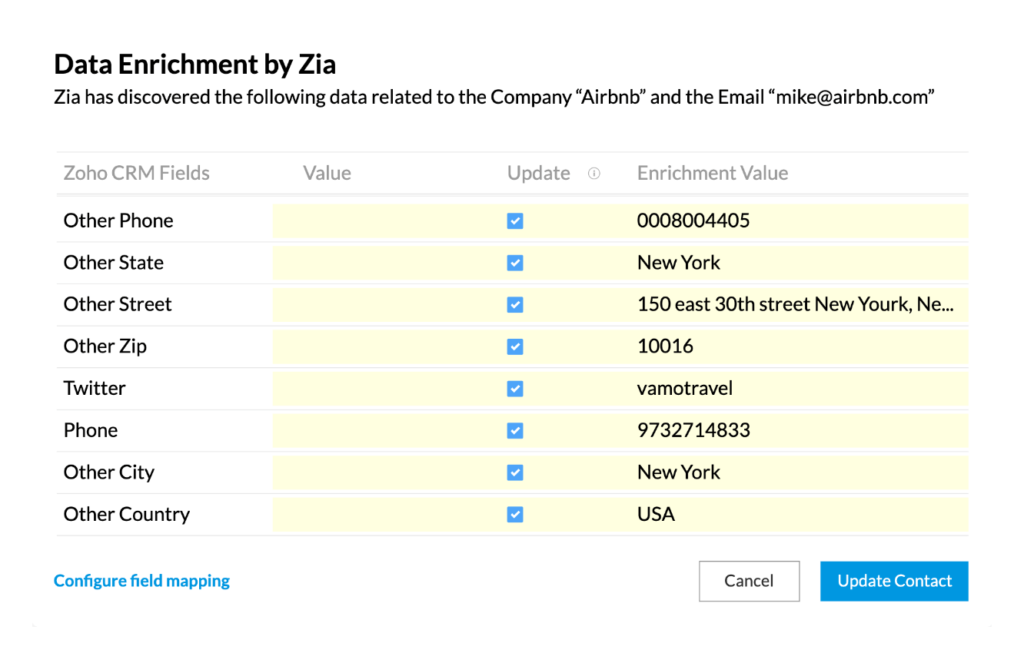Uncheck the Other City update checkbox

coord(515,473)
